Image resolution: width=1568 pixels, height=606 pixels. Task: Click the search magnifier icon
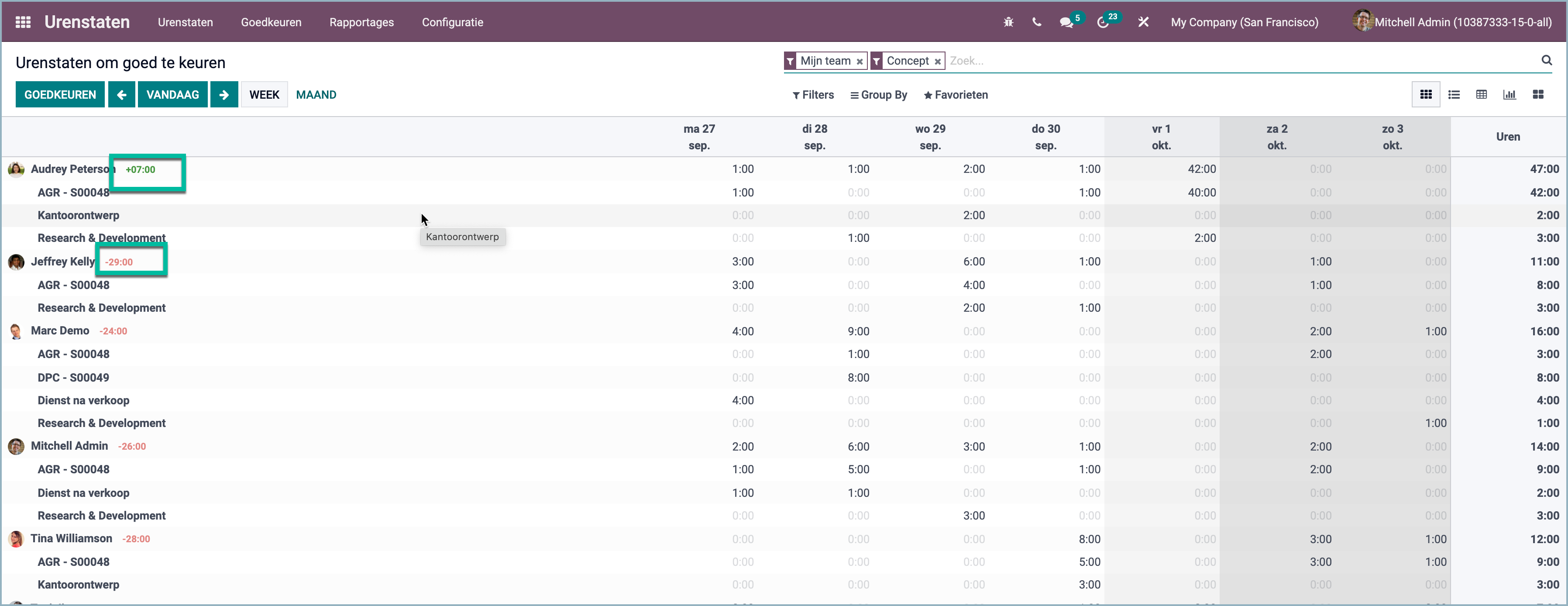pos(1547,60)
